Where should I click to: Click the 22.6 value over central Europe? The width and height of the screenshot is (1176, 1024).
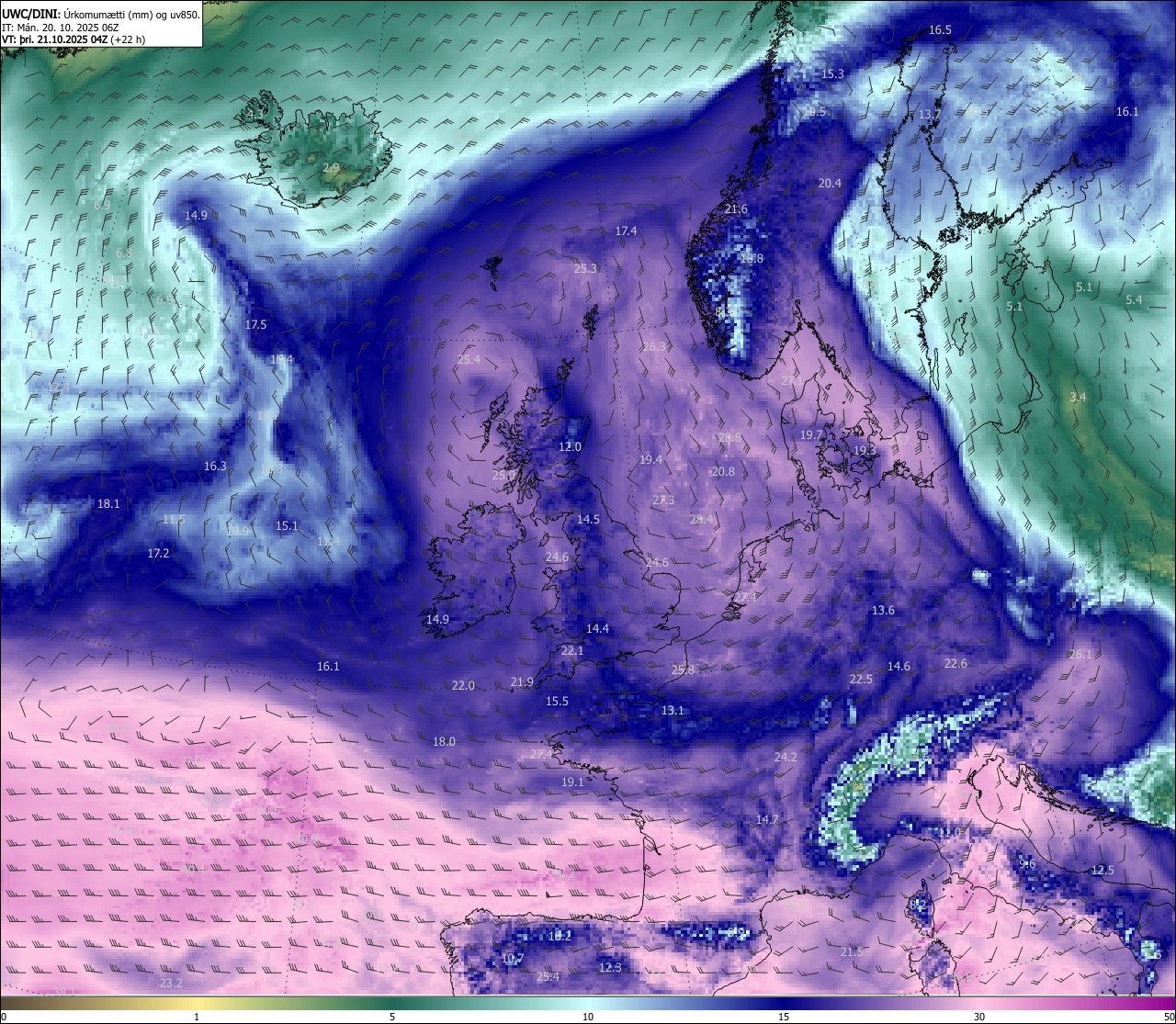(x=955, y=664)
